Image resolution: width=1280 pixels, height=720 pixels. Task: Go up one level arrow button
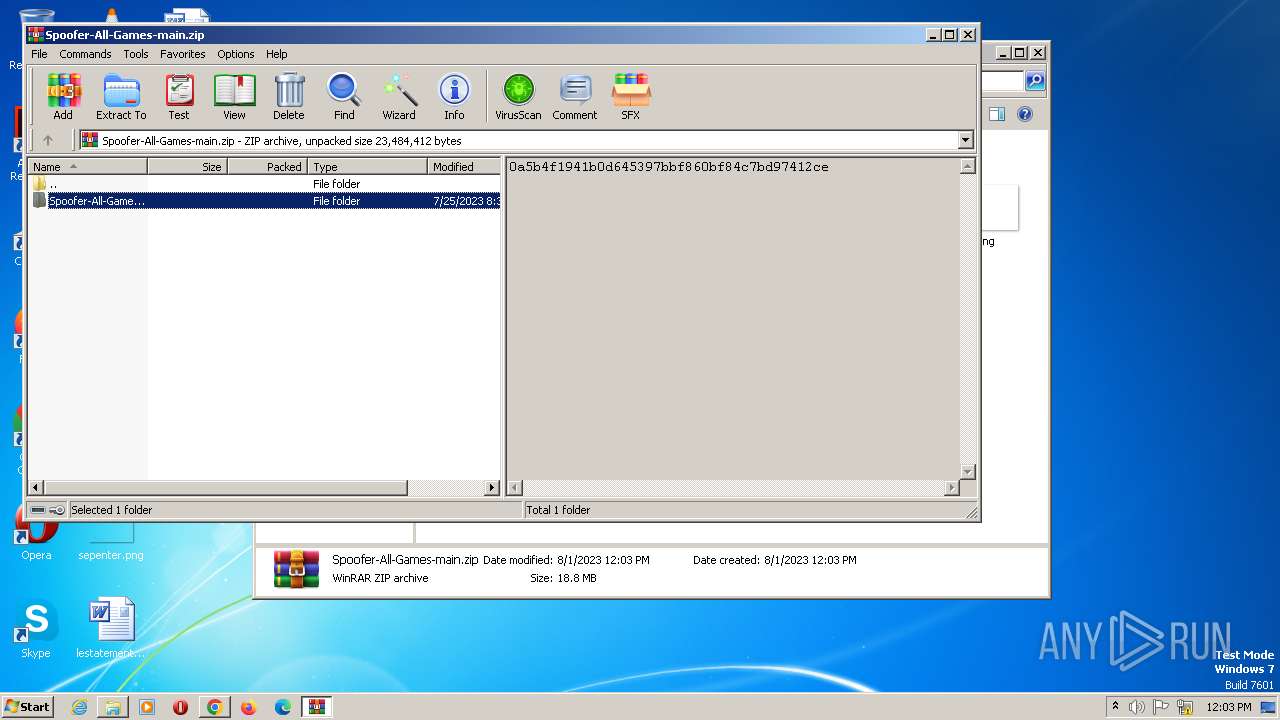(47, 140)
